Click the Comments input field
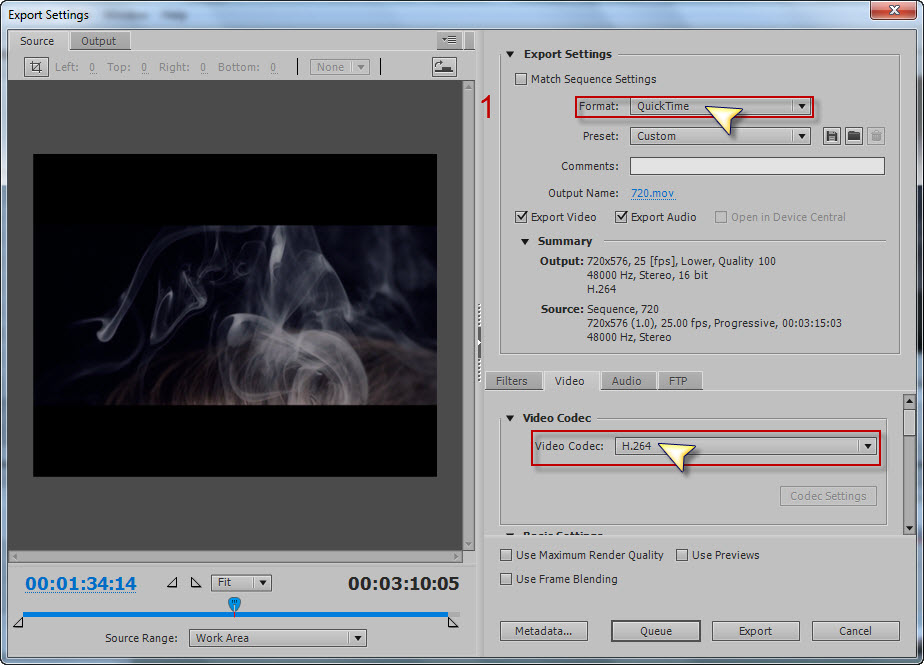The height and width of the screenshot is (665, 924). pos(757,166)
